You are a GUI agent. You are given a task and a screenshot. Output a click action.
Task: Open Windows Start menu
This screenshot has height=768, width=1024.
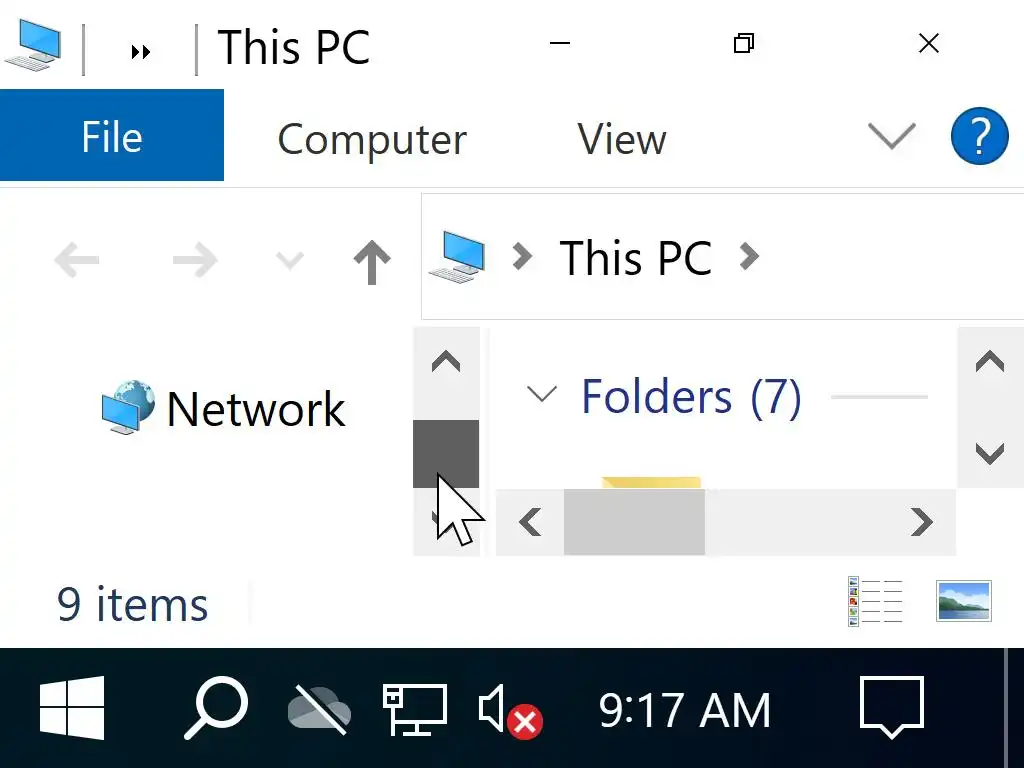pos(72,708)
